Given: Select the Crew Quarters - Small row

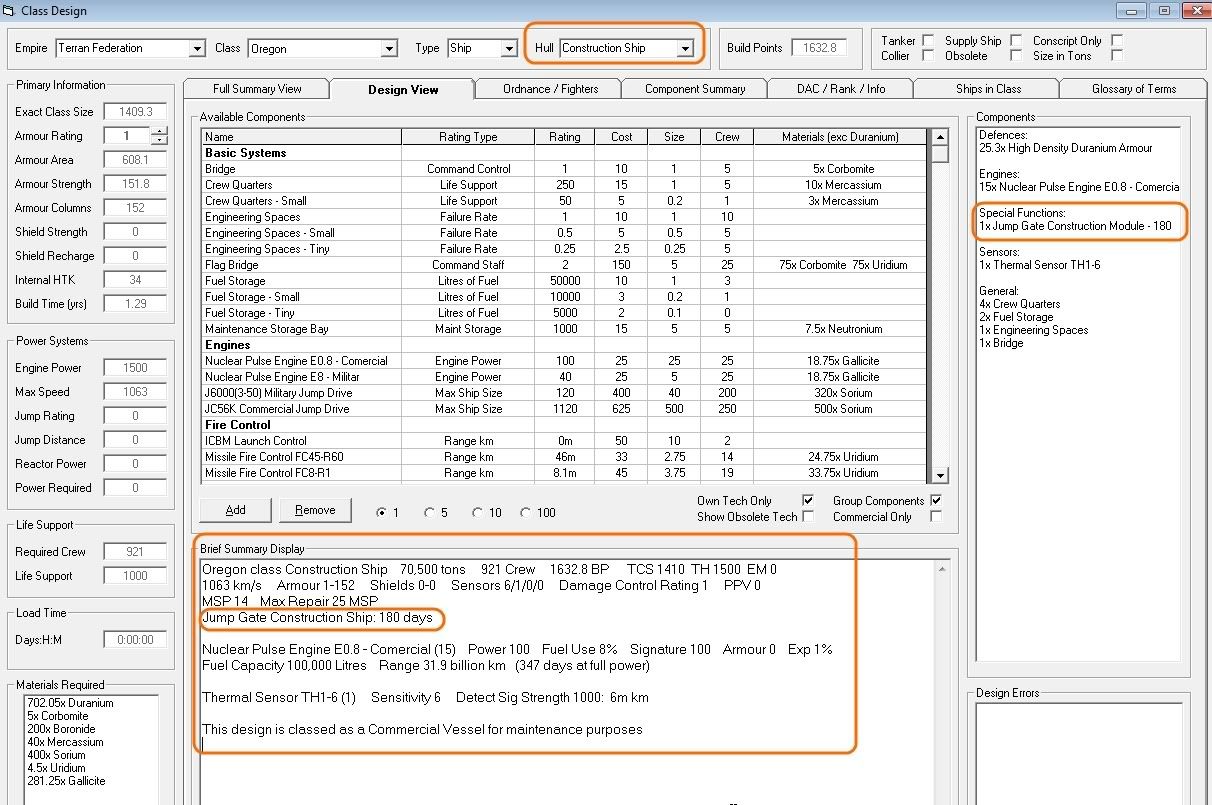Looking at the screenshot, I should point(565,201).
